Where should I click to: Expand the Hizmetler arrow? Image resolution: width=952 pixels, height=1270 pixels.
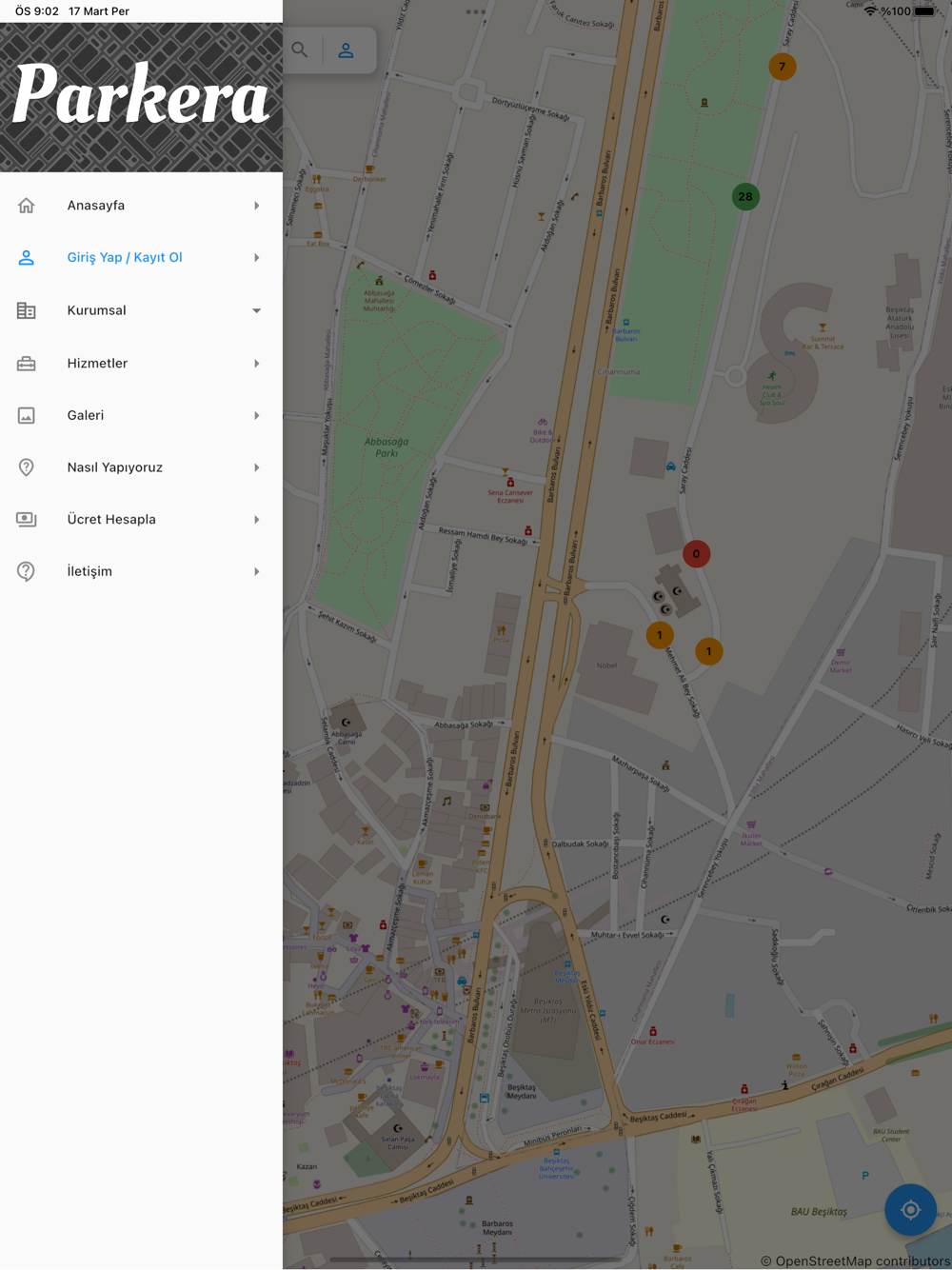click(x=256, y=364)
